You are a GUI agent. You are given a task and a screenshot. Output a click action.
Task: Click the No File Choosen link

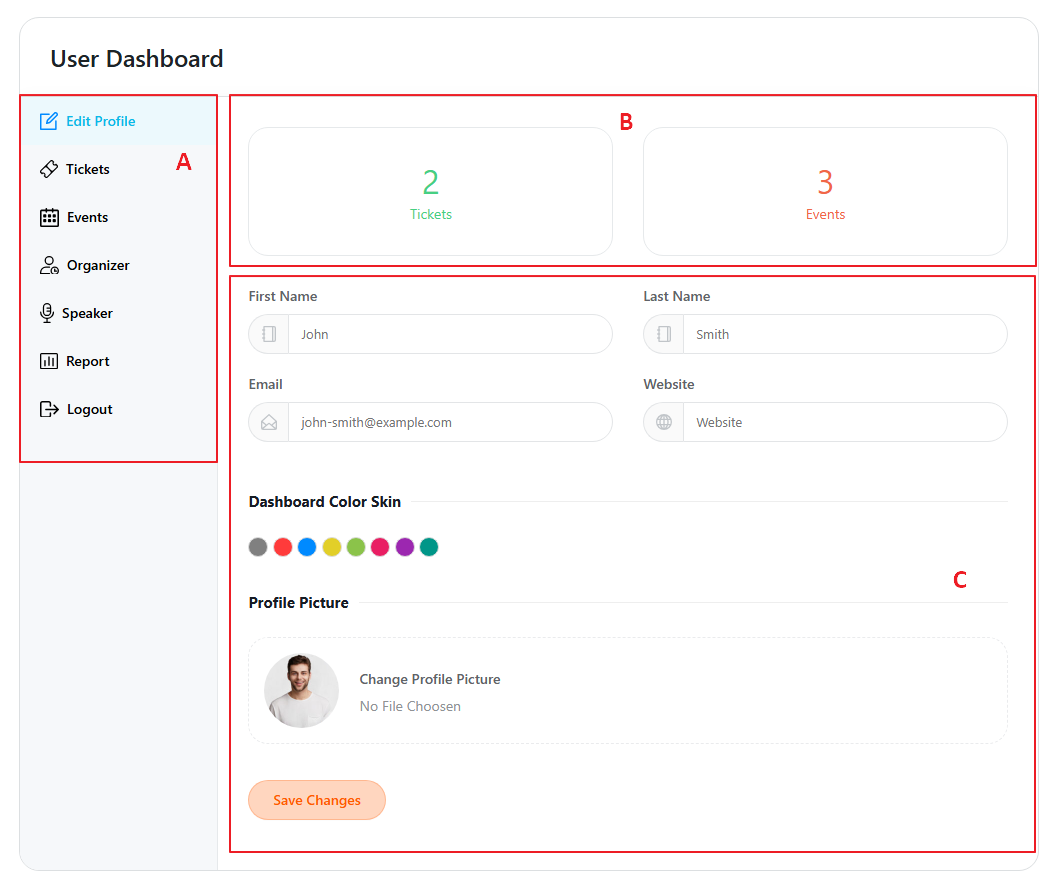click(x=410, y=706)
